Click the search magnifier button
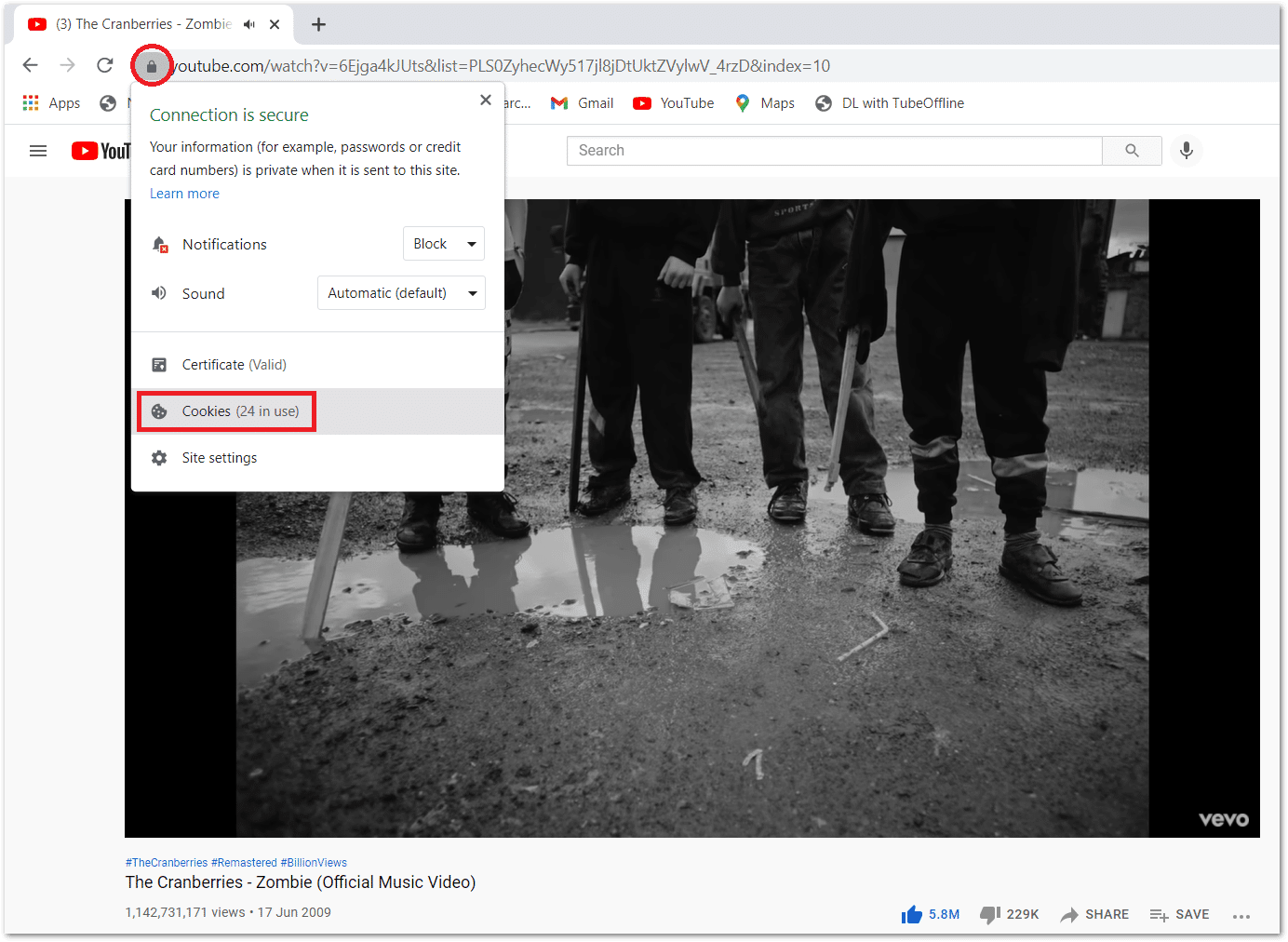 coord(1132,151)
